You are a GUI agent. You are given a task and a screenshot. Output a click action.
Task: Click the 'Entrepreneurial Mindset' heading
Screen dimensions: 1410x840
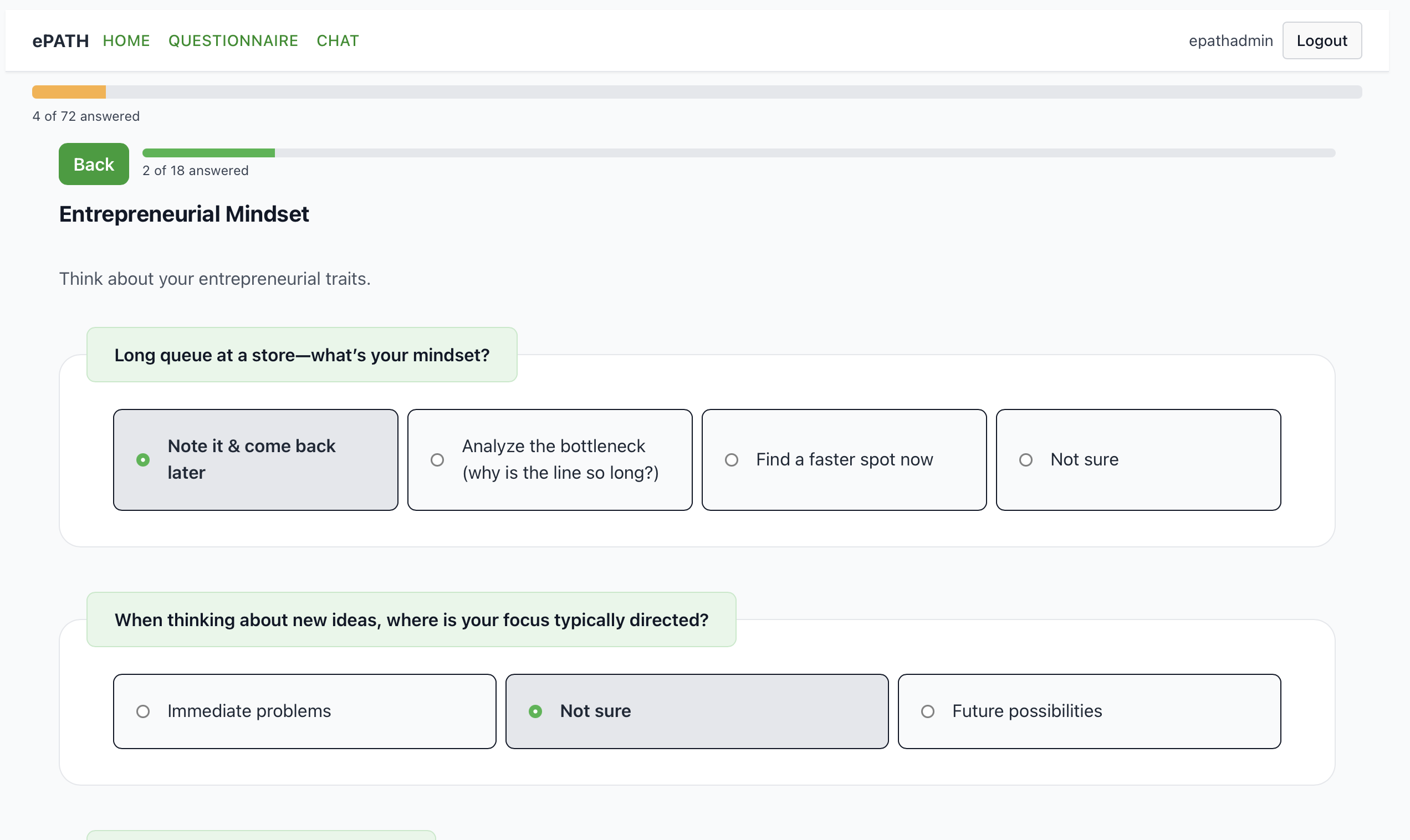pos(184,214)
